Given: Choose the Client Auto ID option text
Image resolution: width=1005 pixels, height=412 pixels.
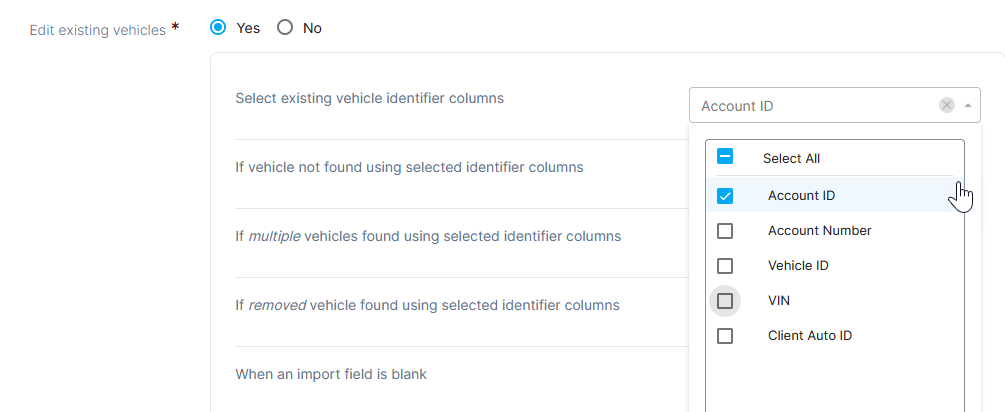Looking at the screenshot, I should tap(809, 336).
